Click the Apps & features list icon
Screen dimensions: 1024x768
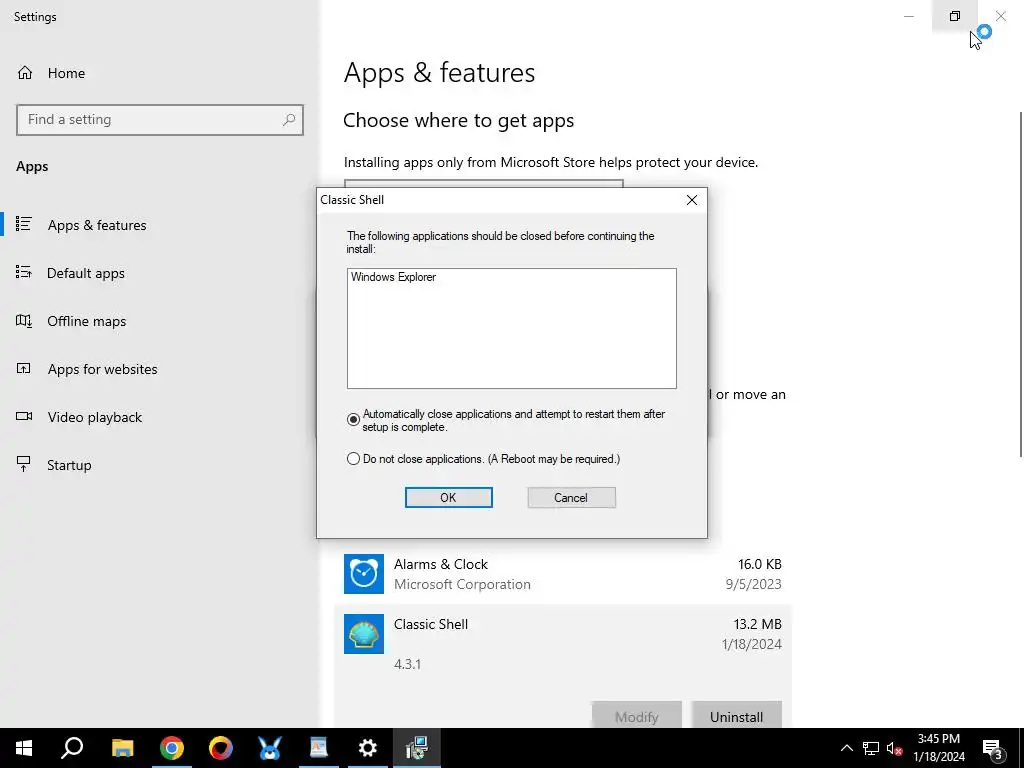[x=24, y=224]
